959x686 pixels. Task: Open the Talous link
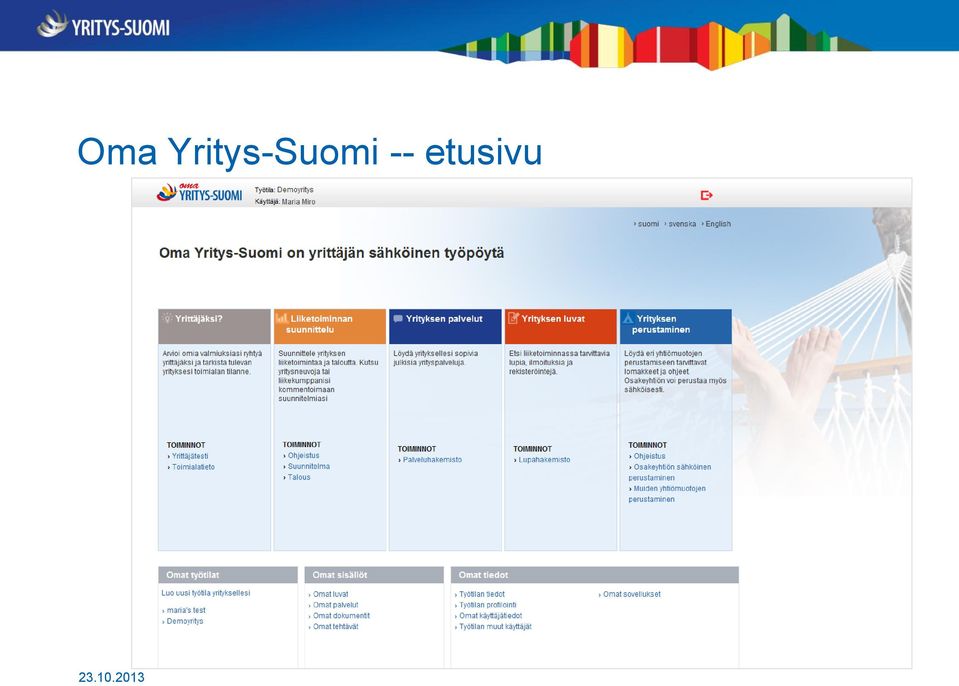pos(297,478)
